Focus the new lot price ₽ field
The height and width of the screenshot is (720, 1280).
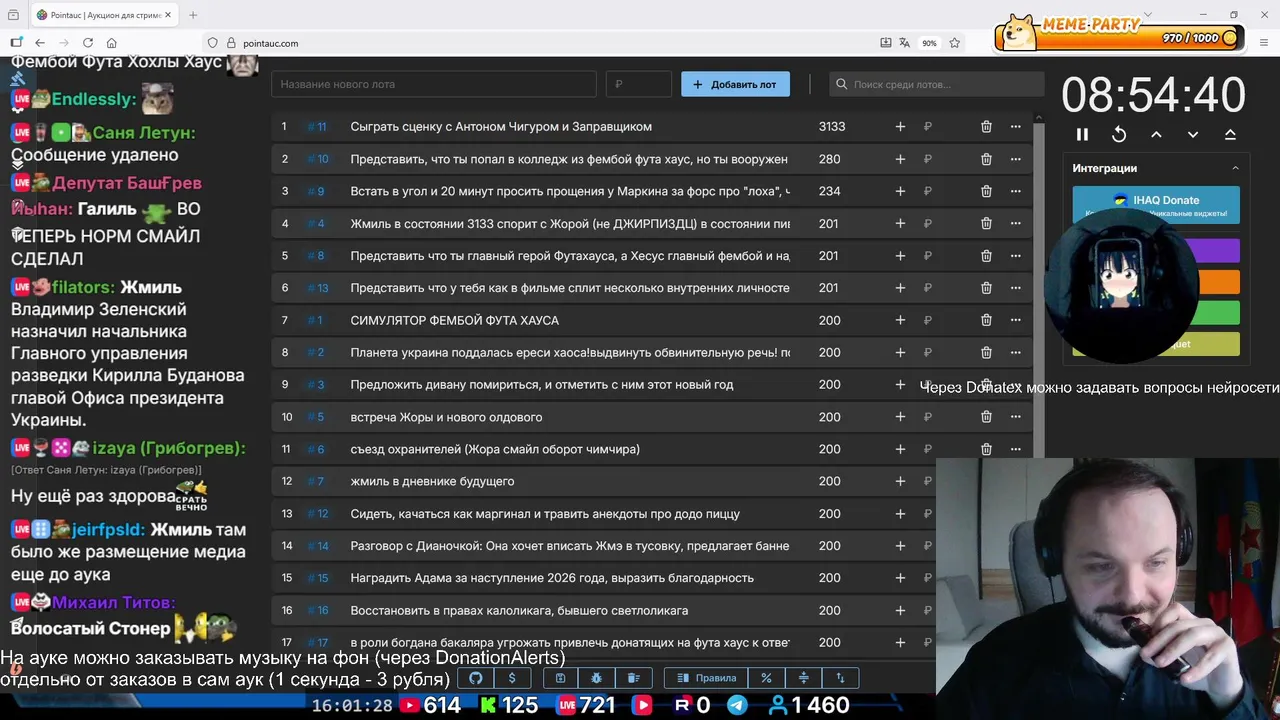click(638, 84)
